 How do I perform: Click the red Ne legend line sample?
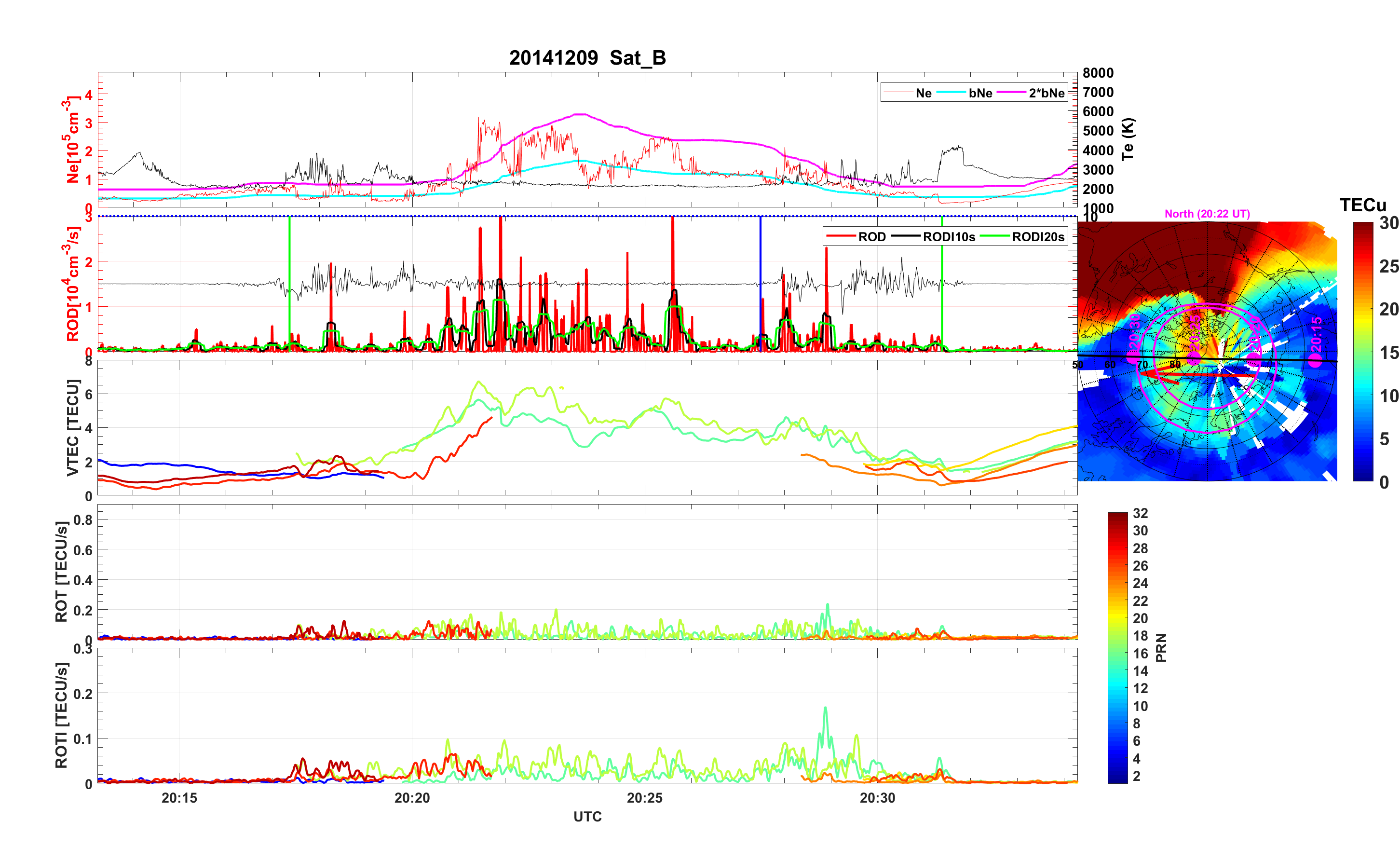click(x=898, y=93)
